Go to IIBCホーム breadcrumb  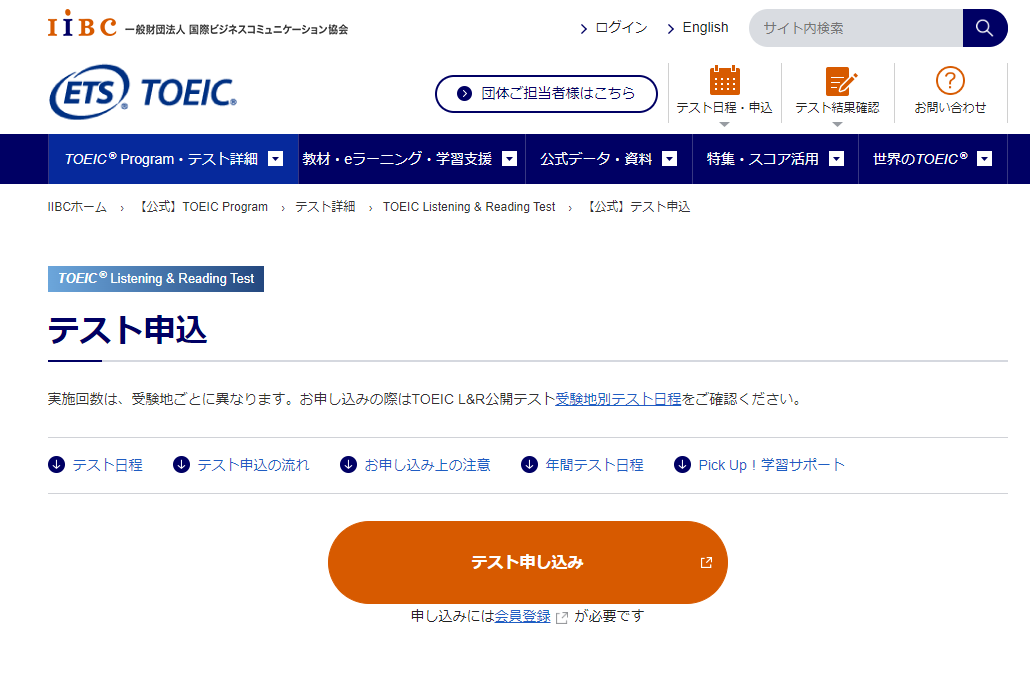coord(77,207)
